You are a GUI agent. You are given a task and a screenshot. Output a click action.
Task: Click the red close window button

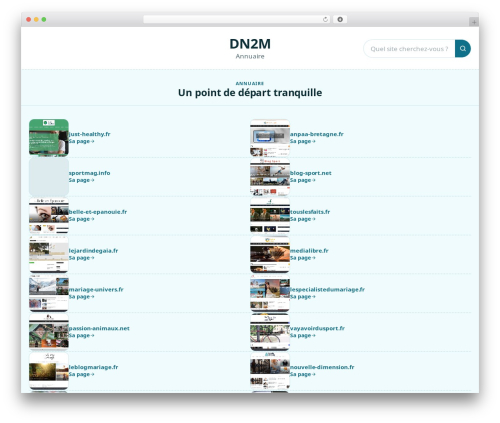click(x=29, y=20)
